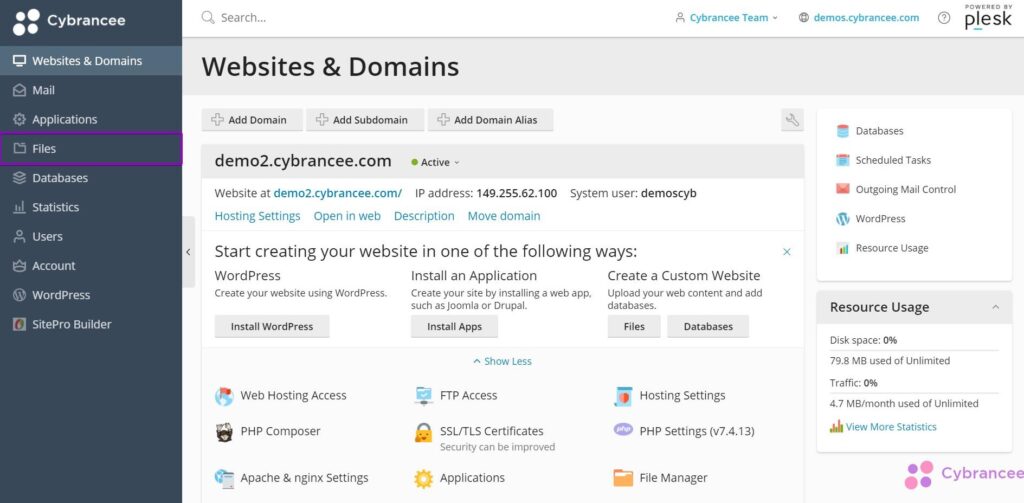Click the Description link
Viewport: 1024px width, 503px height.
[x=424, y=216]
